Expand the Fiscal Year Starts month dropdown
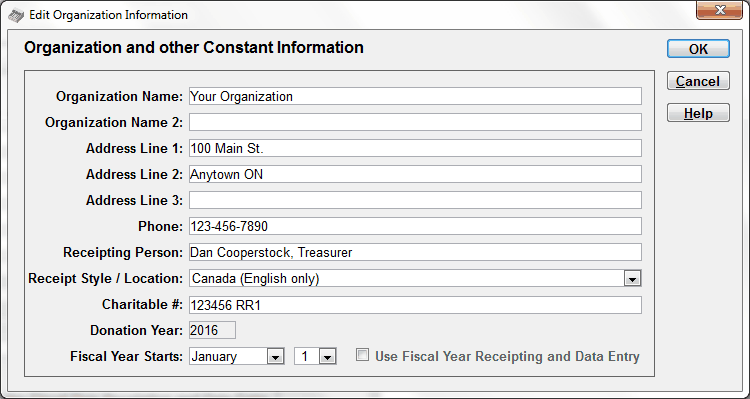Screen dimensions: 750x399 pos(275,357)
